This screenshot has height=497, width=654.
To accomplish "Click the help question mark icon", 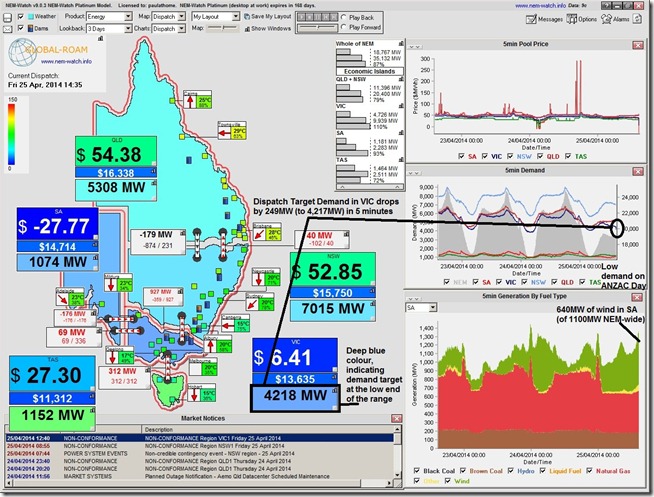I will tap(605, 6).
